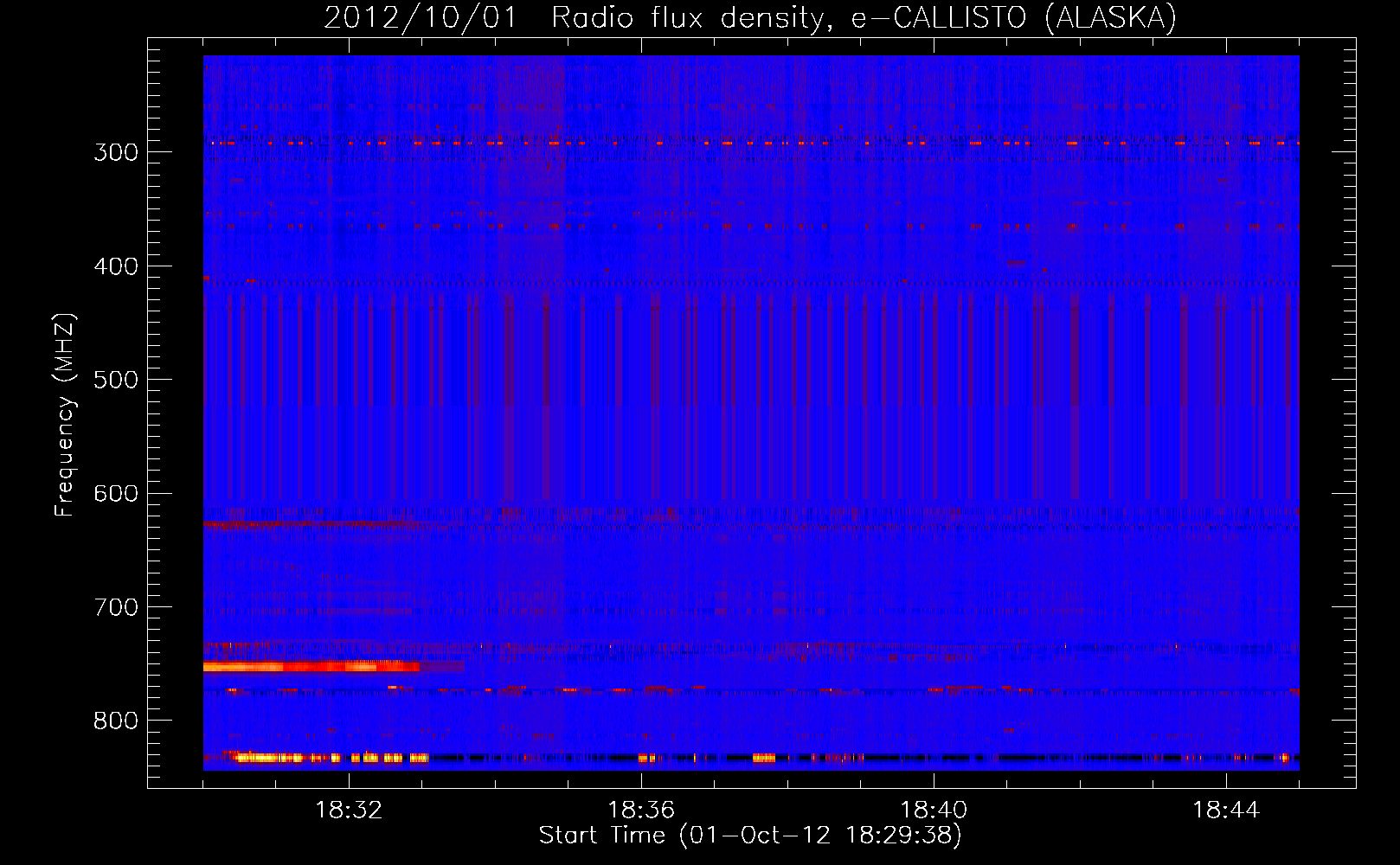The height and width of the screenshot is (865, 1400).
Task: Click the 'Frequency (MHZ)' axis label
Action: click(66, 414)
